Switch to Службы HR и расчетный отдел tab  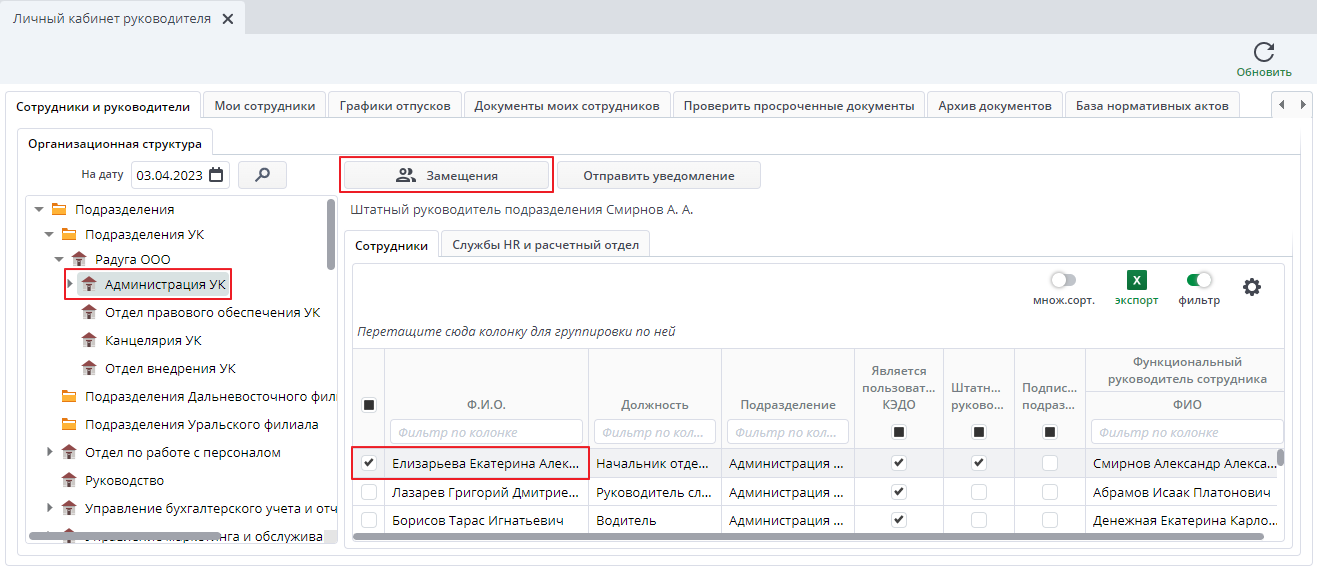(545, 244)
